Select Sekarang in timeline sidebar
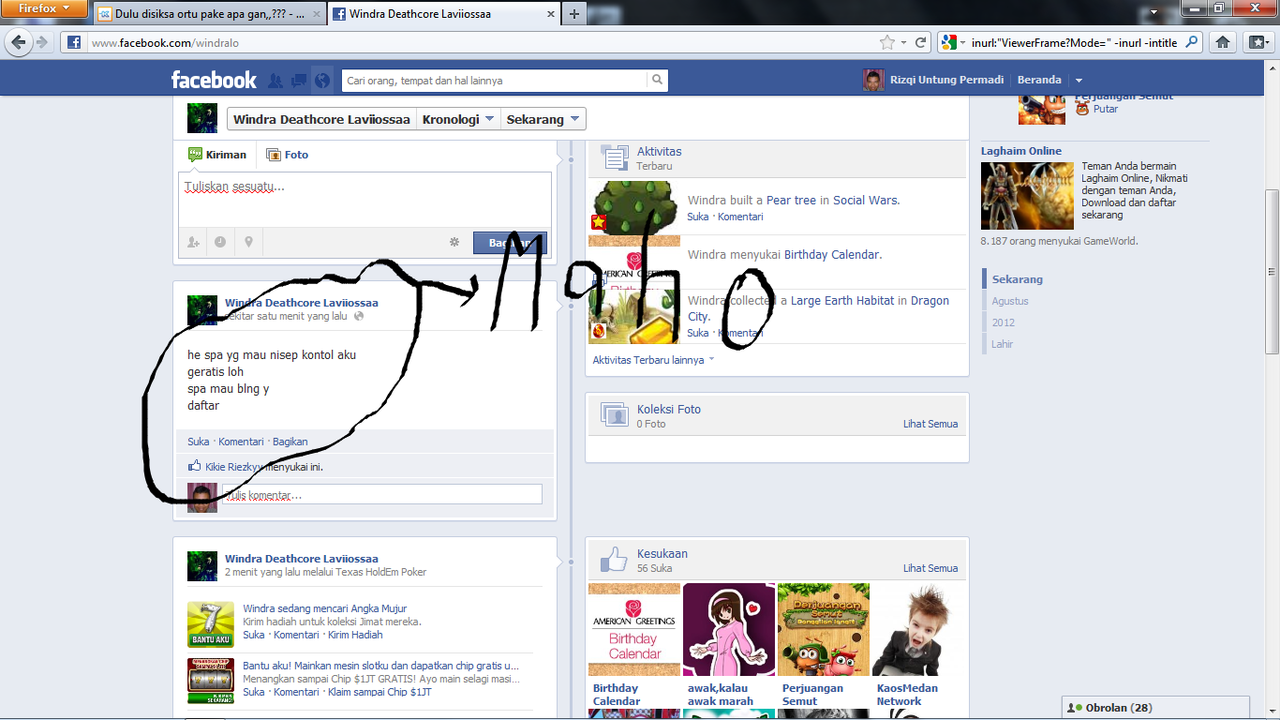The height and width of the screenshot is (720, 1280). tap(1017, 279)
